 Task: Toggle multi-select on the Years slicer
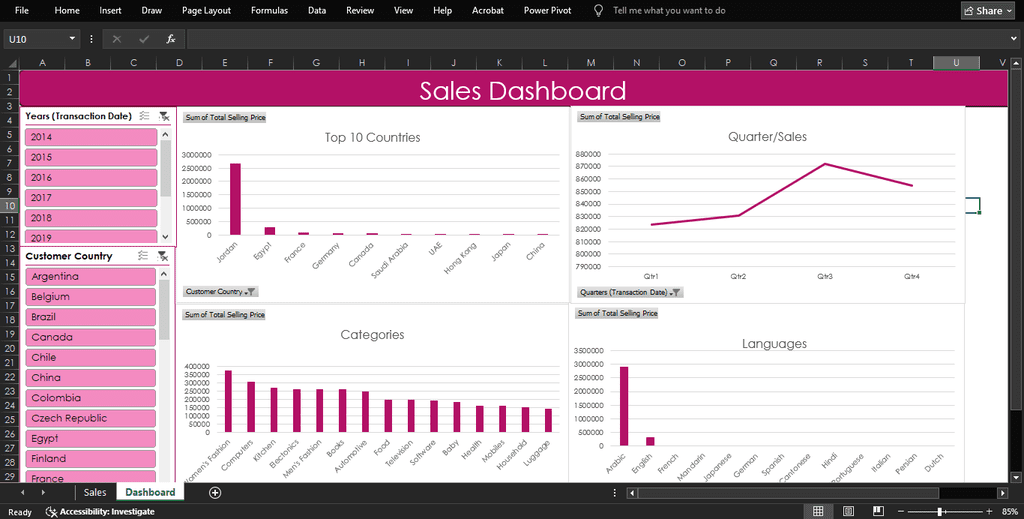[x=145, y=116]
